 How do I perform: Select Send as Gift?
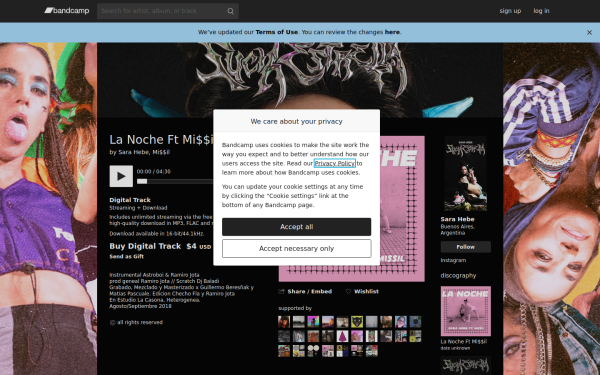pyautogui.click(x=127, y=256)
